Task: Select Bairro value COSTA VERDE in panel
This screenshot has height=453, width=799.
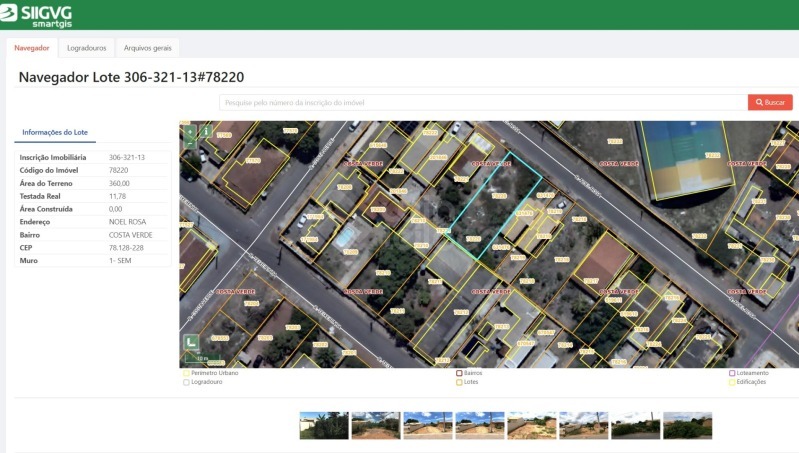Action: tap(130, 235)
